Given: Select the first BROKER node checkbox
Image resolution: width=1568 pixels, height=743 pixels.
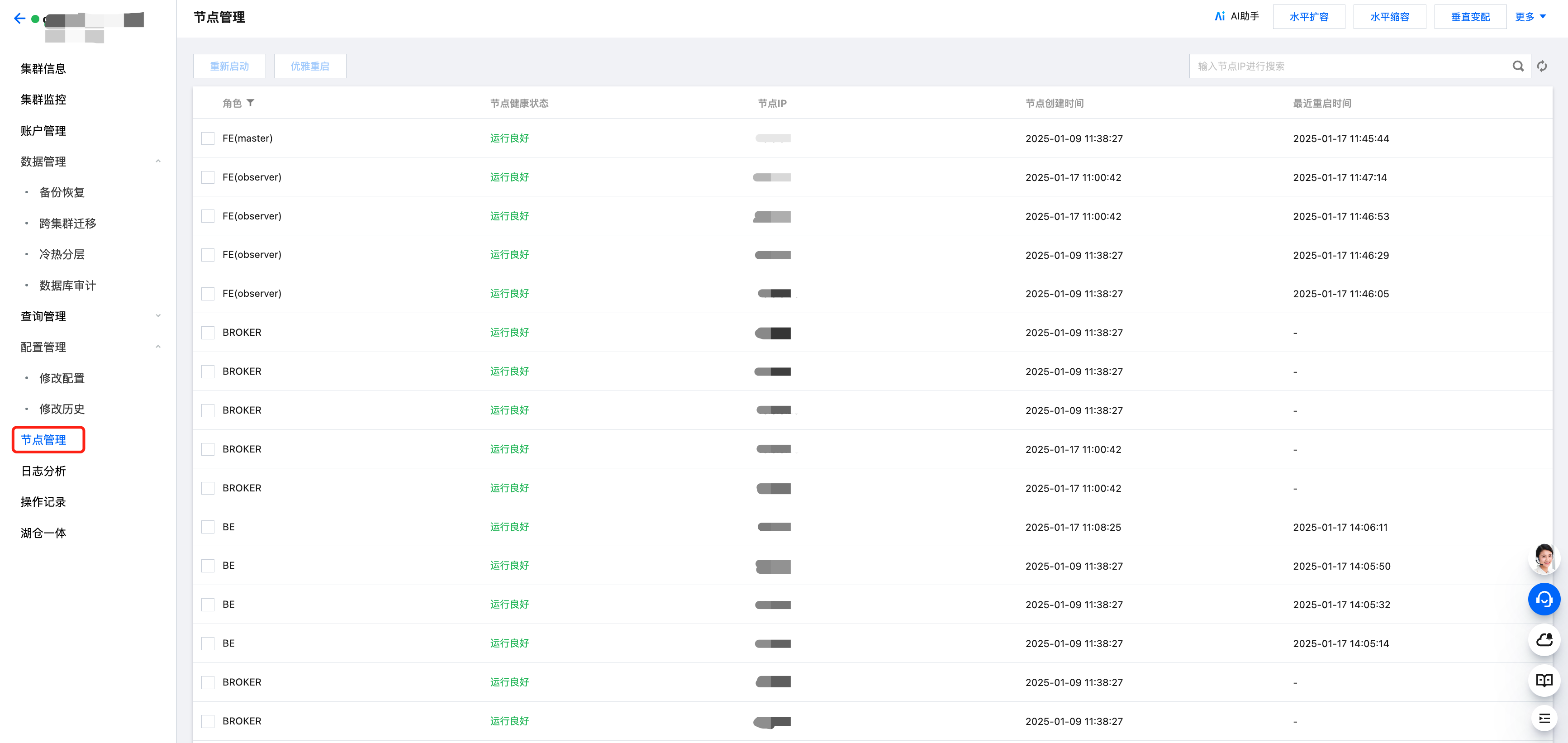Looking at the screenshot, I should click(x=208, y=333).
